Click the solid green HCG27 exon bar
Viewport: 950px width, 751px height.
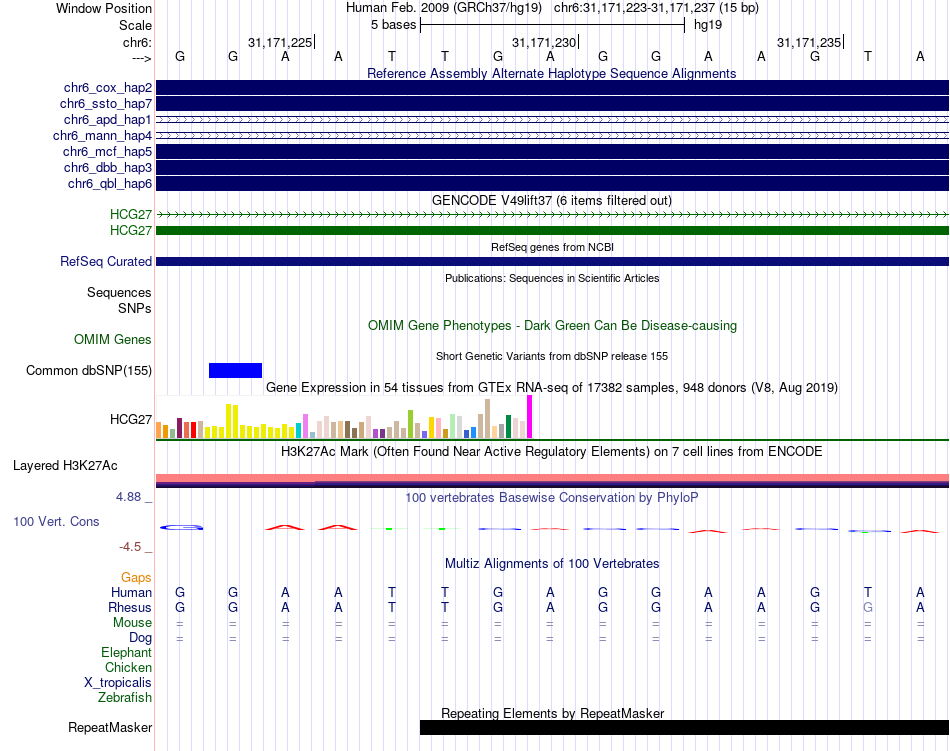tap(552, 231)
